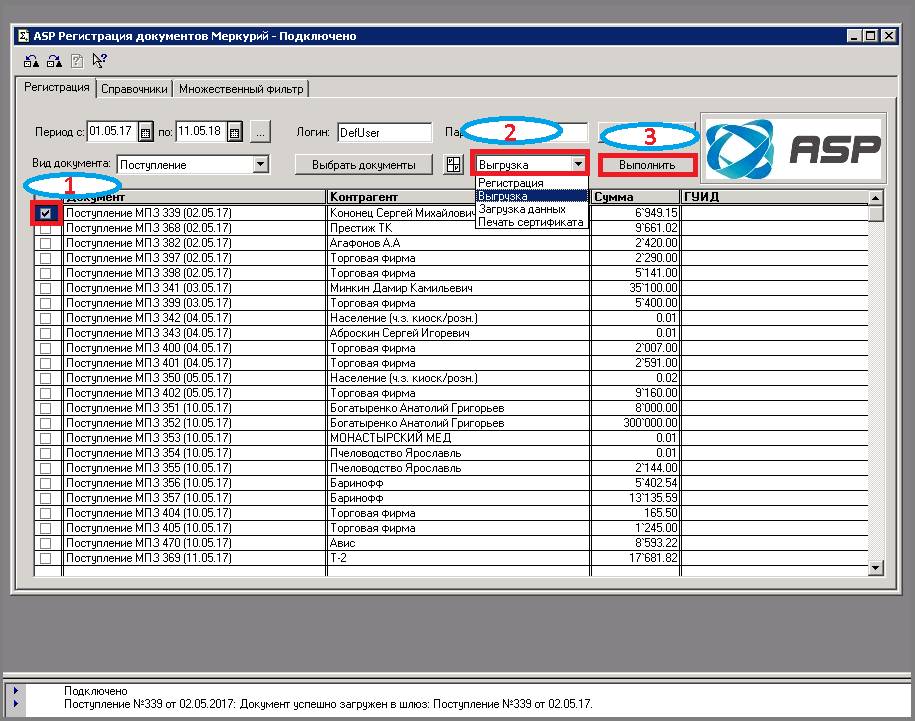Screen dimensions: 915x721
Task: Click the table scrollbar down arrow
Action: click(x=875, y=568)
